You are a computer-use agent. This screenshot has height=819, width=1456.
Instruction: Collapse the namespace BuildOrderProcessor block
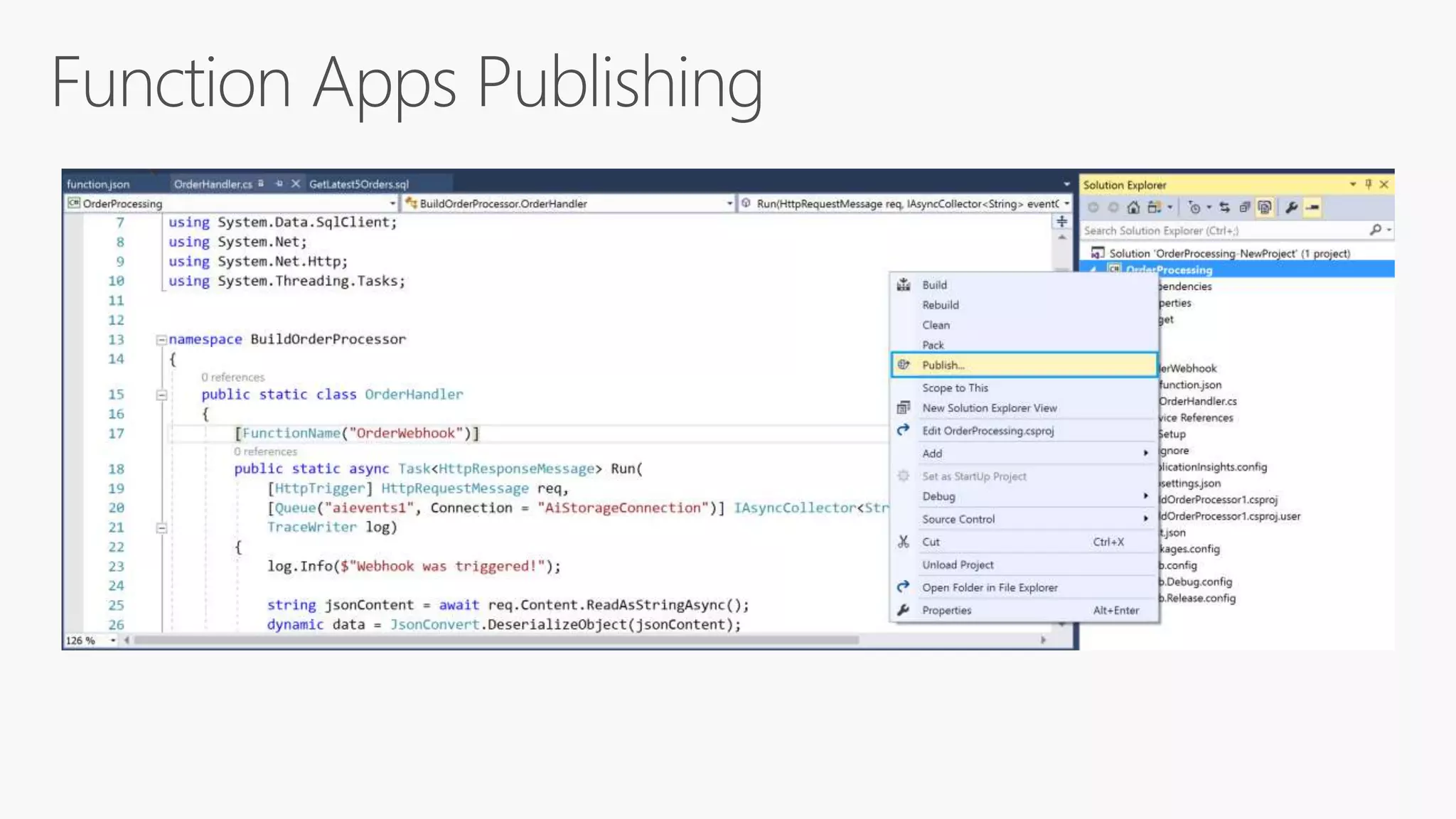tap(161, 340)
